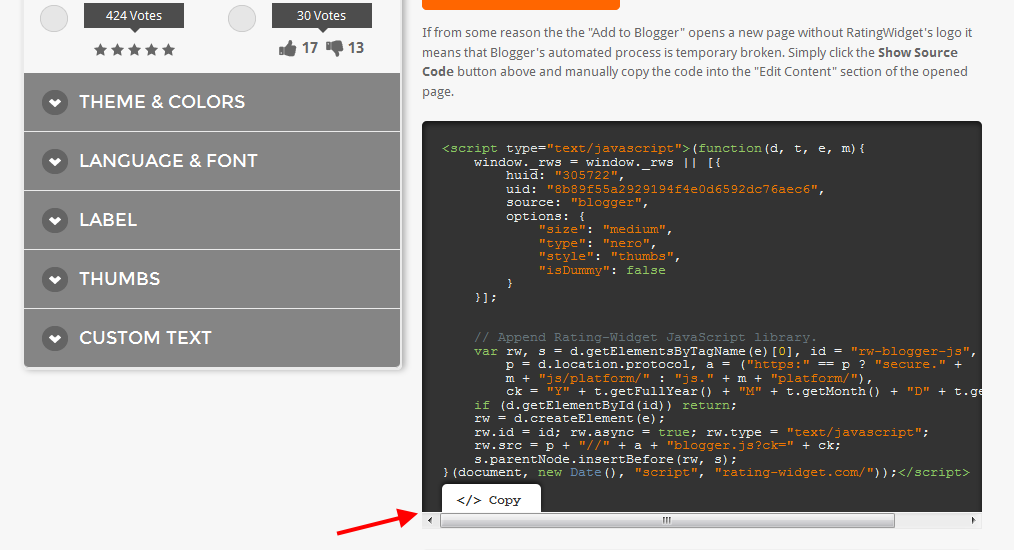This screenshot has width=1014, height=550.
Task: Click the five-star rating preview
Action: coord(135,50)
